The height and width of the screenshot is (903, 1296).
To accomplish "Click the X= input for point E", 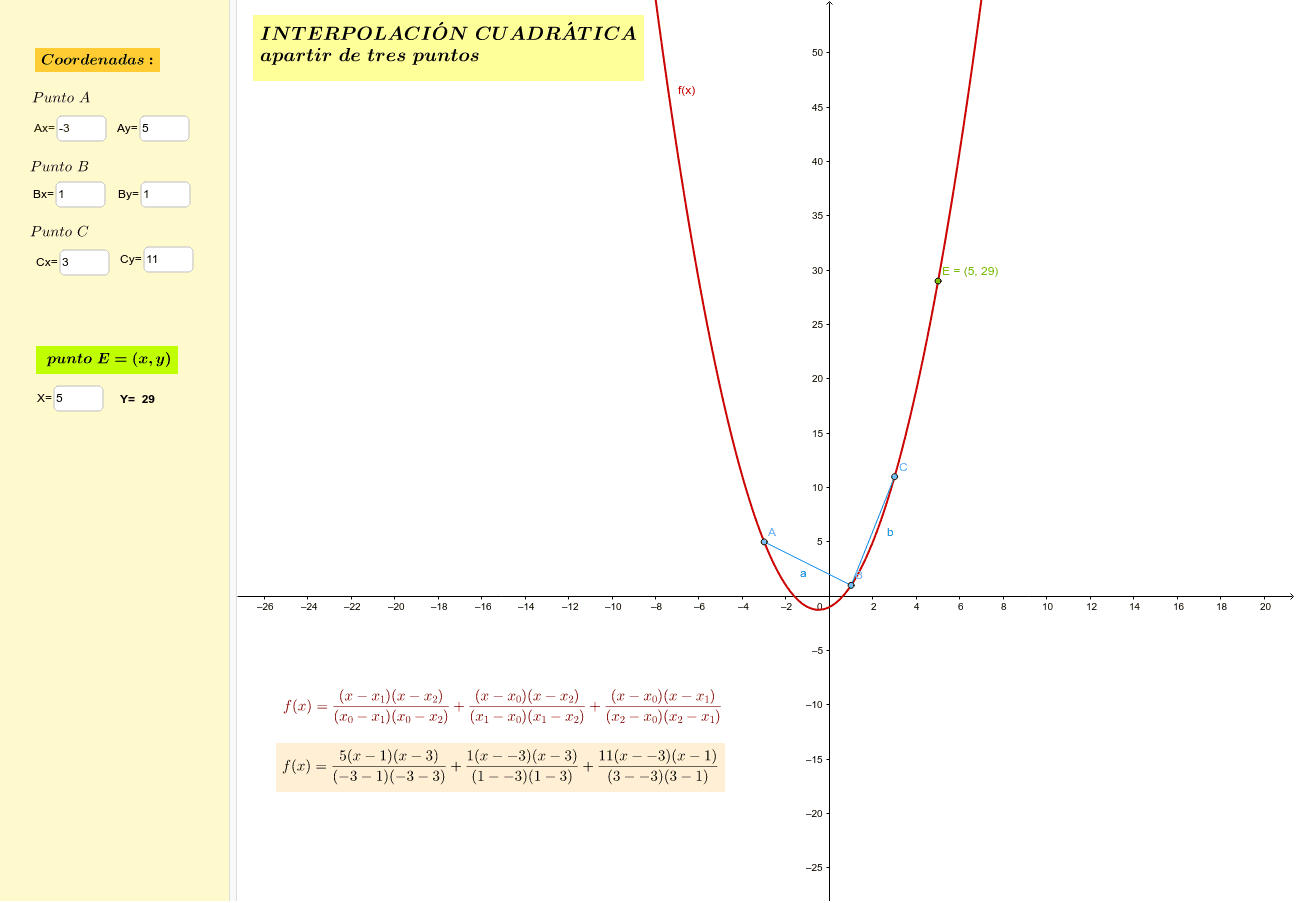I will click(x=79, y=398).
